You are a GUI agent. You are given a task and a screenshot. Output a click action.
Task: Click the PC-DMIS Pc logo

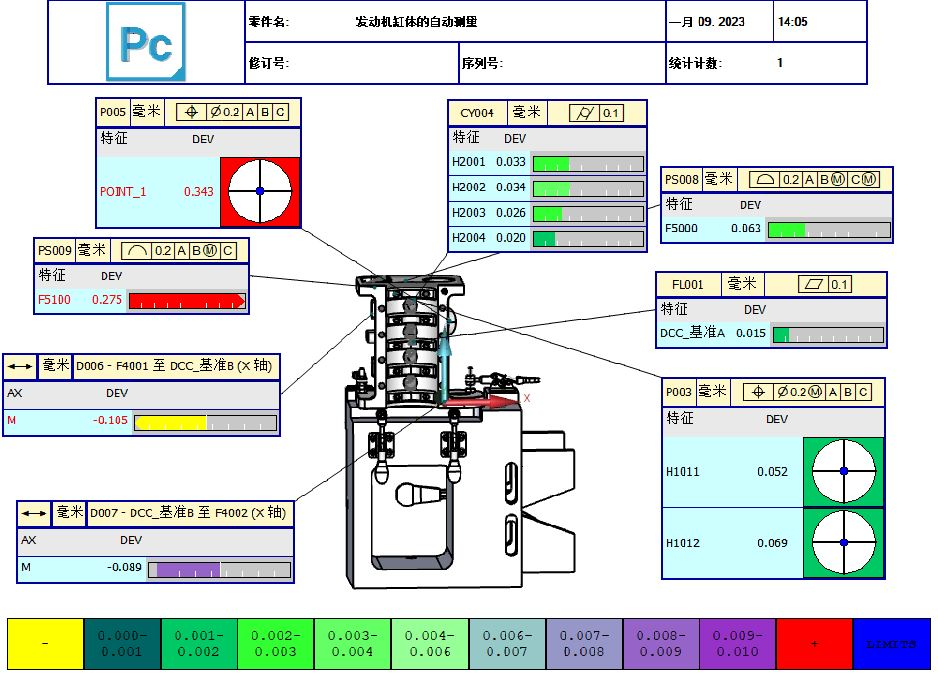146,42
